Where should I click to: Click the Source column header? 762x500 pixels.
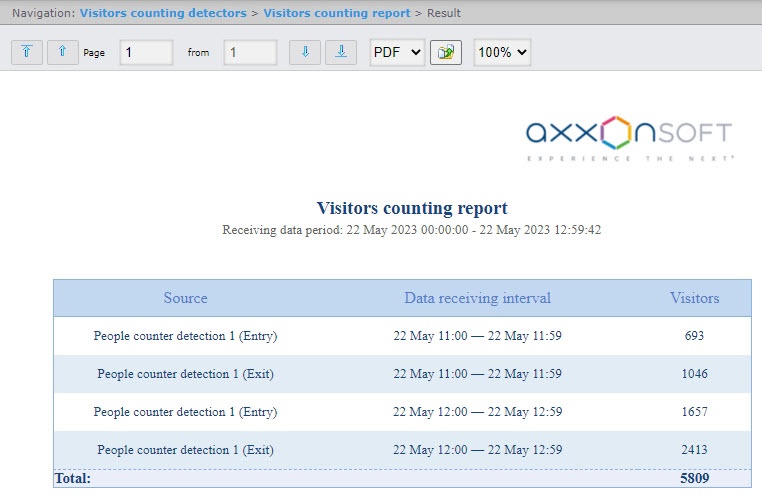pos(185,298)
